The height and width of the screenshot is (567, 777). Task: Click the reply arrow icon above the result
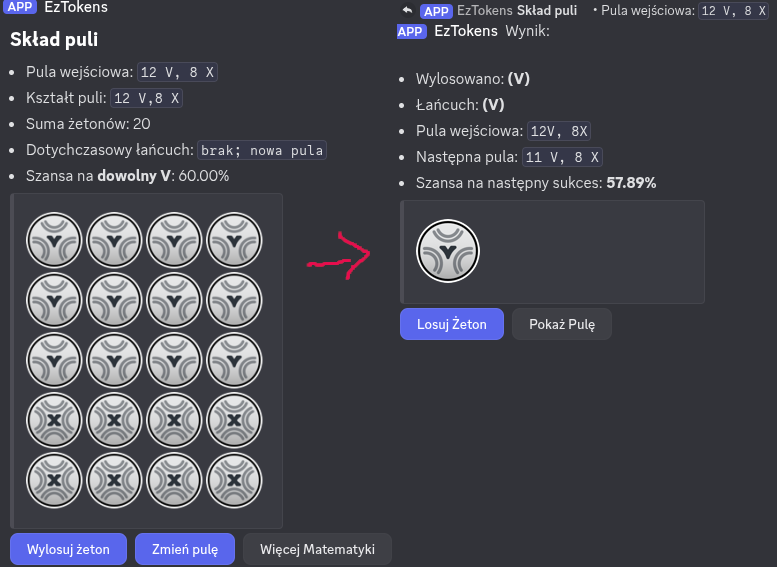(x=407, y=10)
